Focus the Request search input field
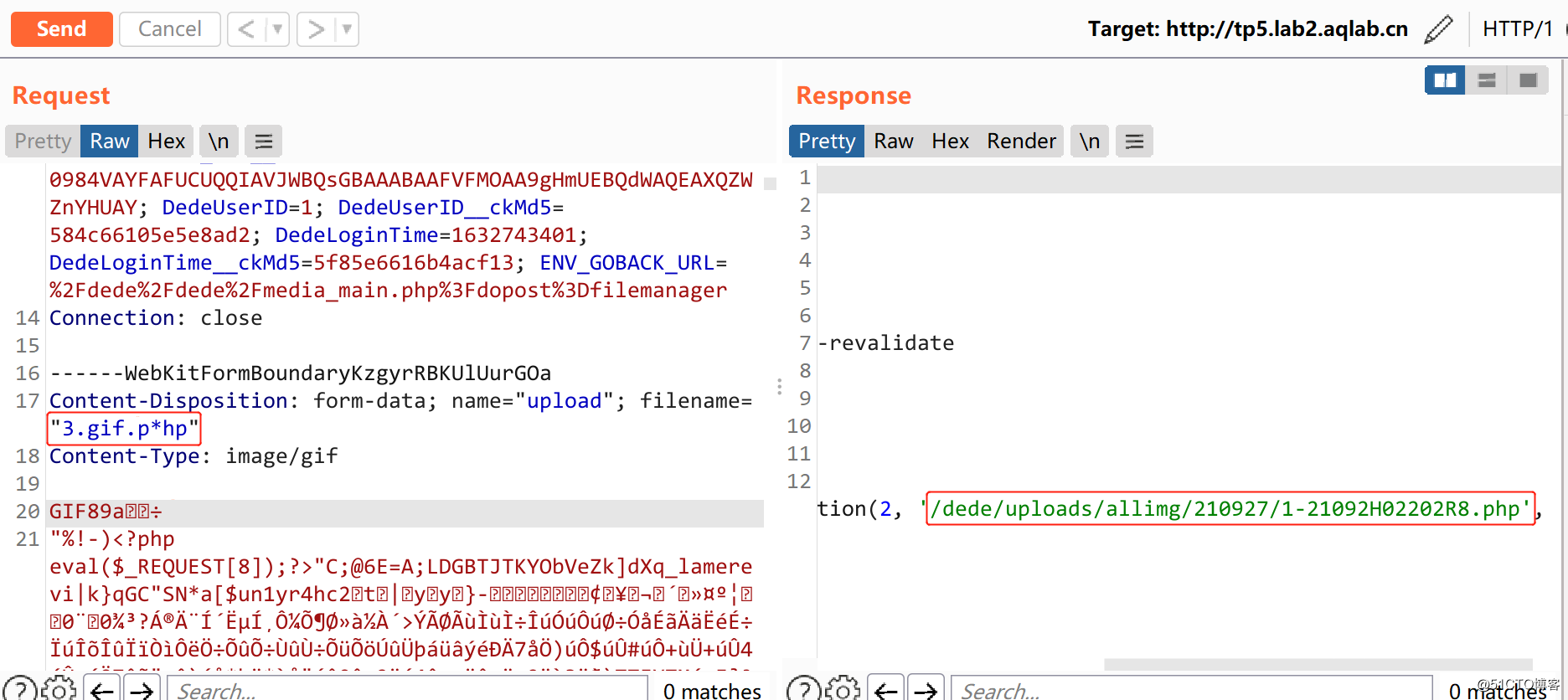Viewport: 1568px width, 700px height. 408,691
